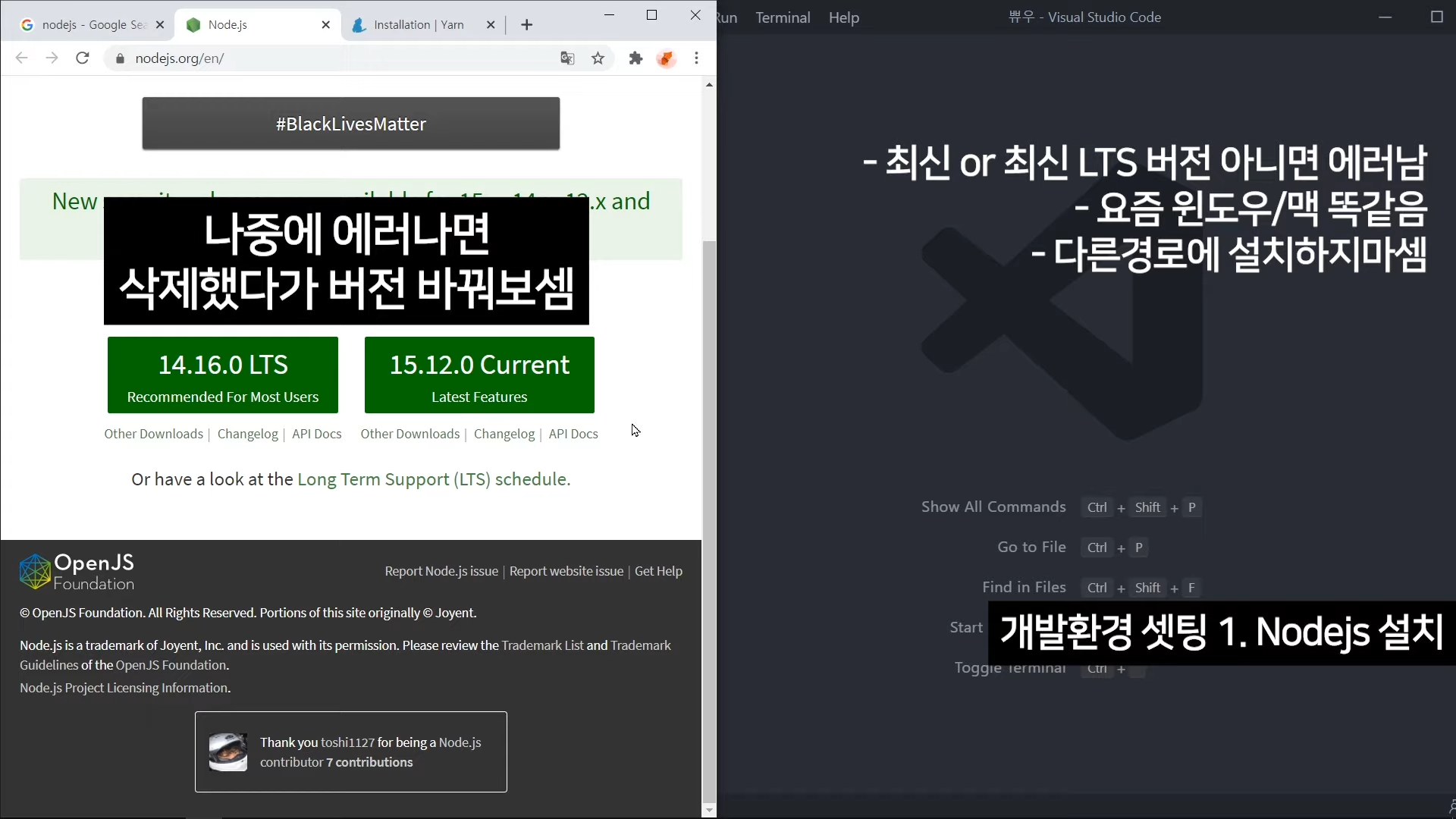The image size is (1456, 819).
Task: Open the Help menu in VS Code
Action: click(x=843, y=17)
